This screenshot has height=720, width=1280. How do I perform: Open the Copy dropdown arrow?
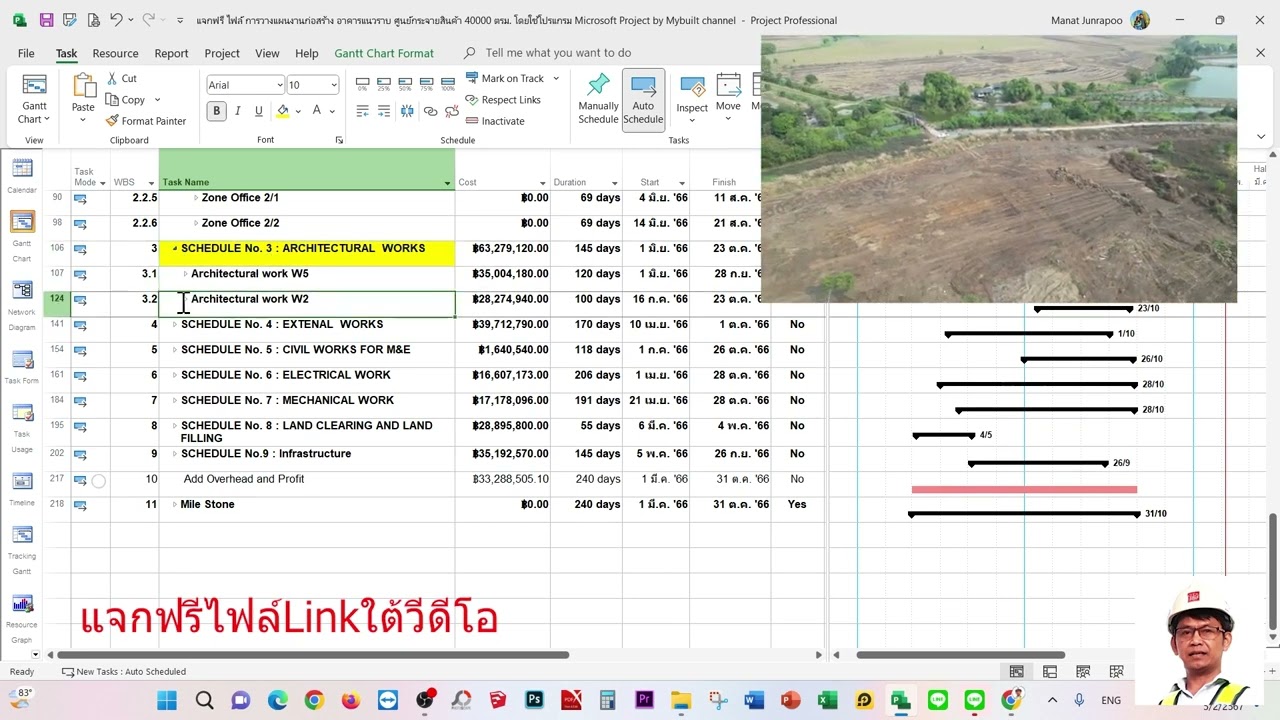[x=157, y=100]
